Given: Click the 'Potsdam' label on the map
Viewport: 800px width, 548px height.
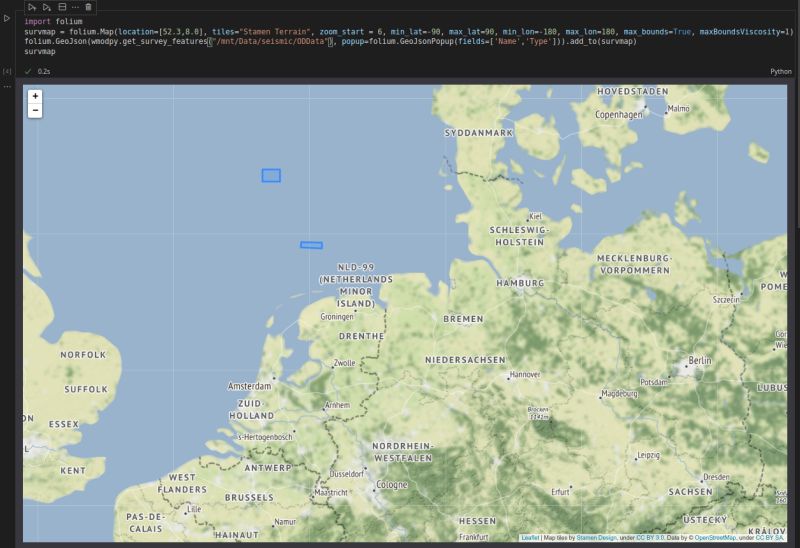Looking at the screenshot, I should [x=654, y=382].
